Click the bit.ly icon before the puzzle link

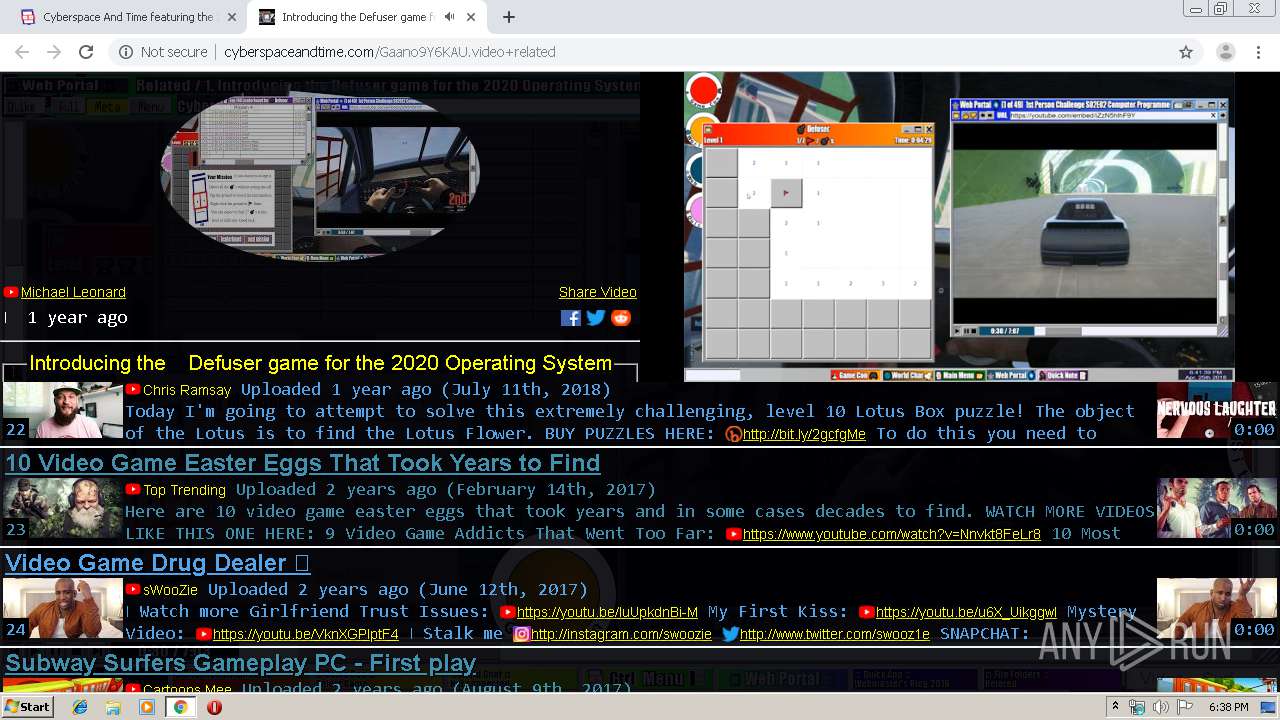pyautogui.click(x=733, y=434)
